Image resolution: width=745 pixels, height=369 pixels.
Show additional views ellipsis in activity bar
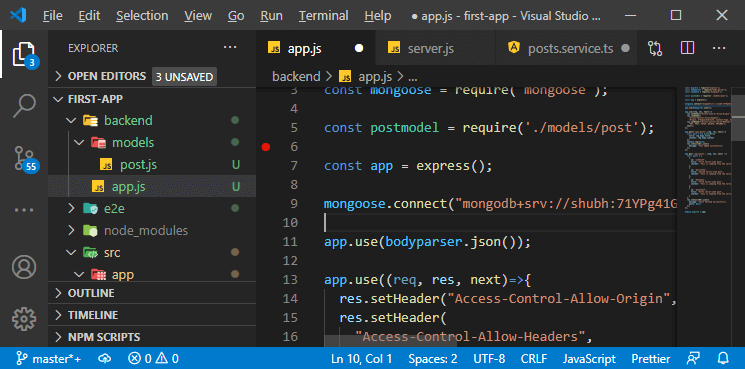(x=24, y=210)
